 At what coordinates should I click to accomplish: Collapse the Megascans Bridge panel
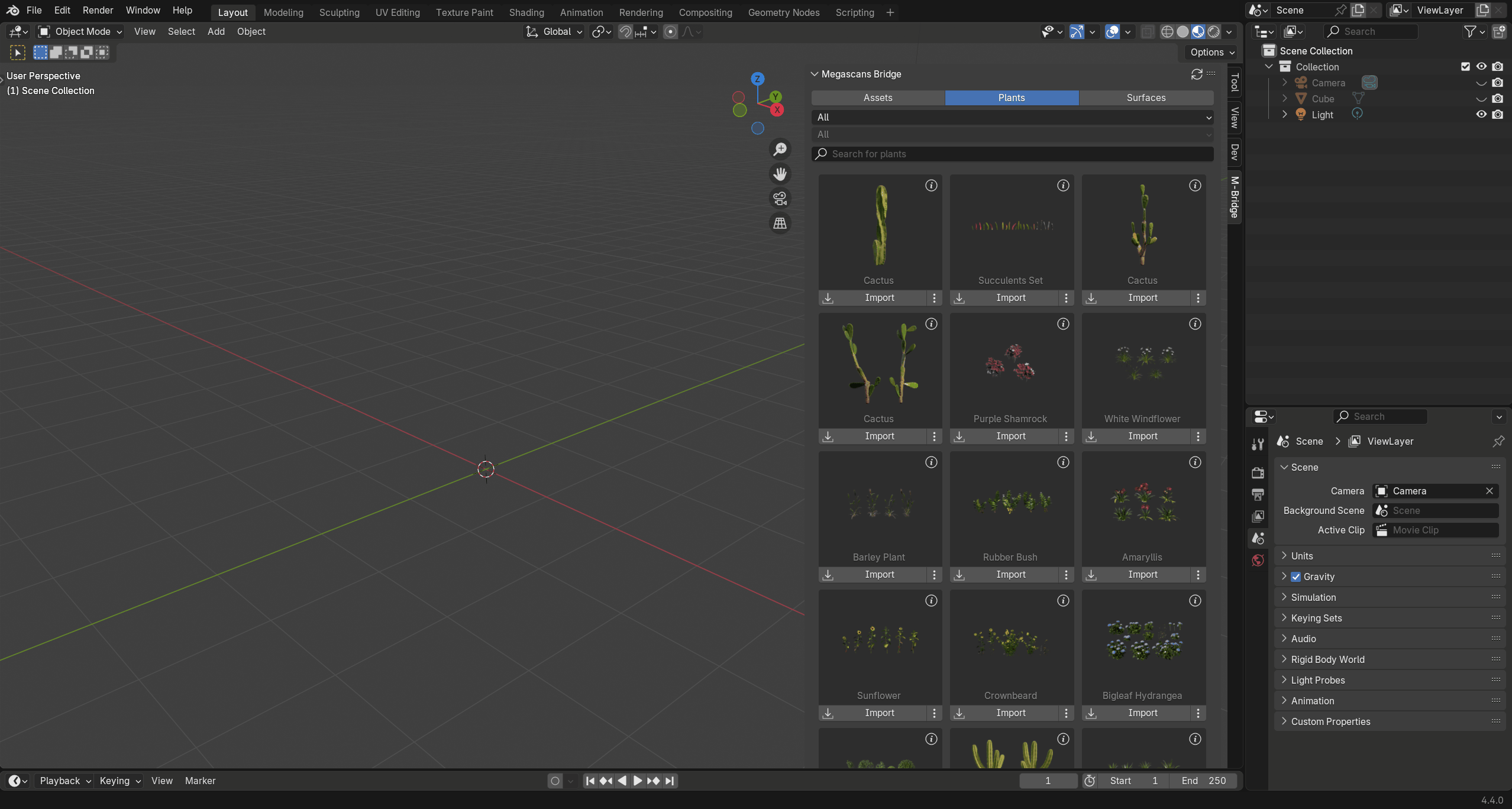pos(815,74)
